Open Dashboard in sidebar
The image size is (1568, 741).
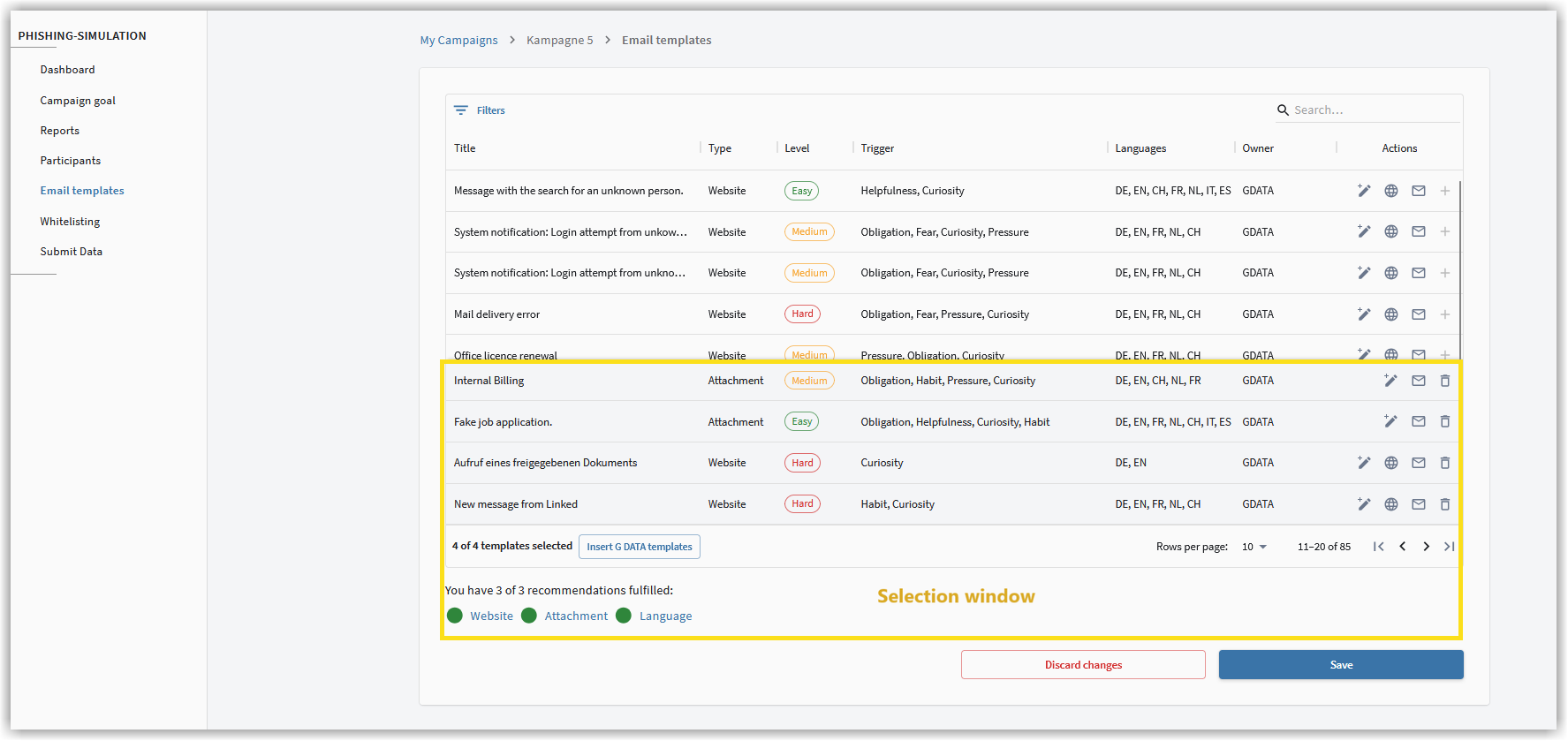click(67, 70)
